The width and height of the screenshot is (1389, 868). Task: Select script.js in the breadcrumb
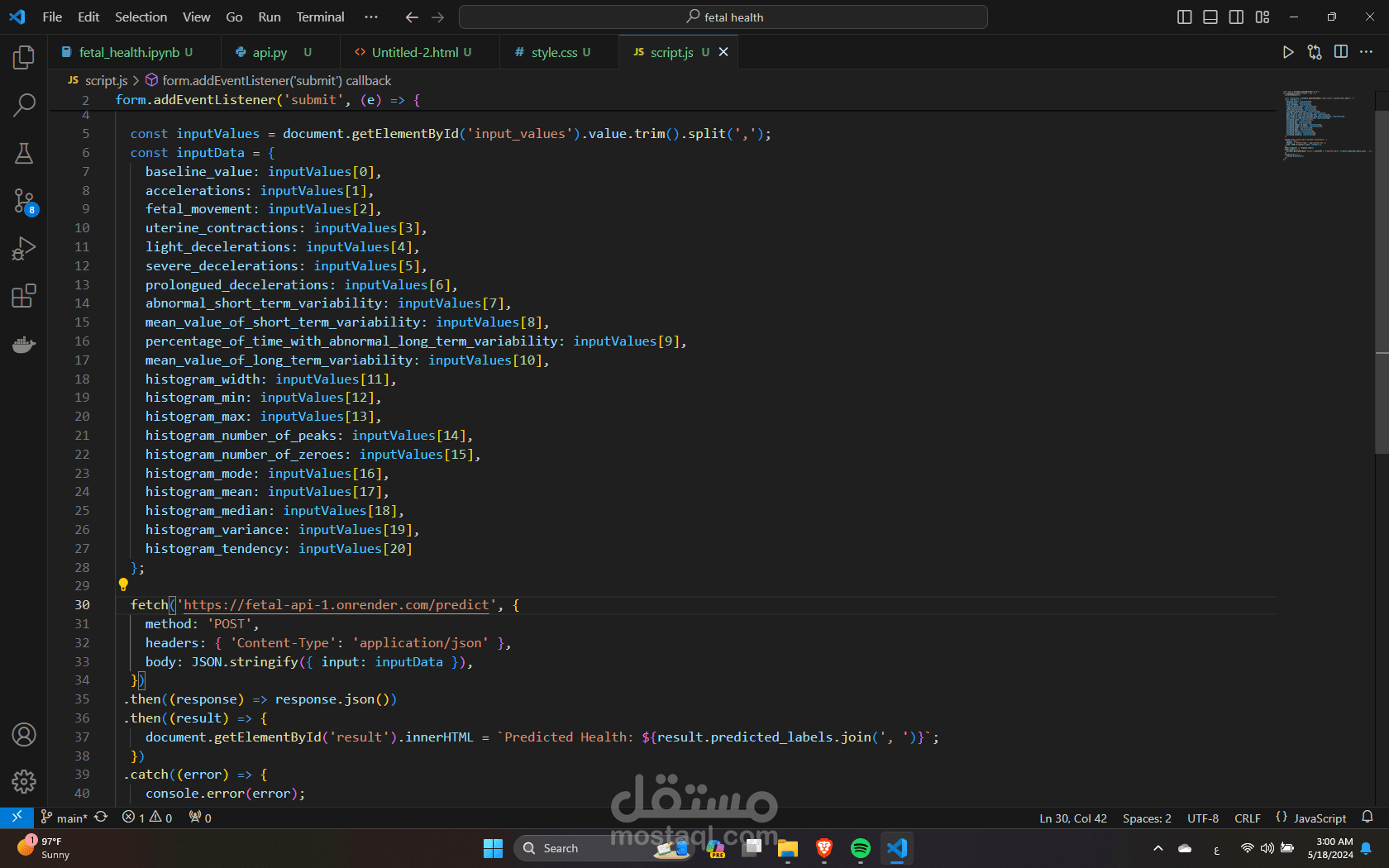(x=106, y=80)
